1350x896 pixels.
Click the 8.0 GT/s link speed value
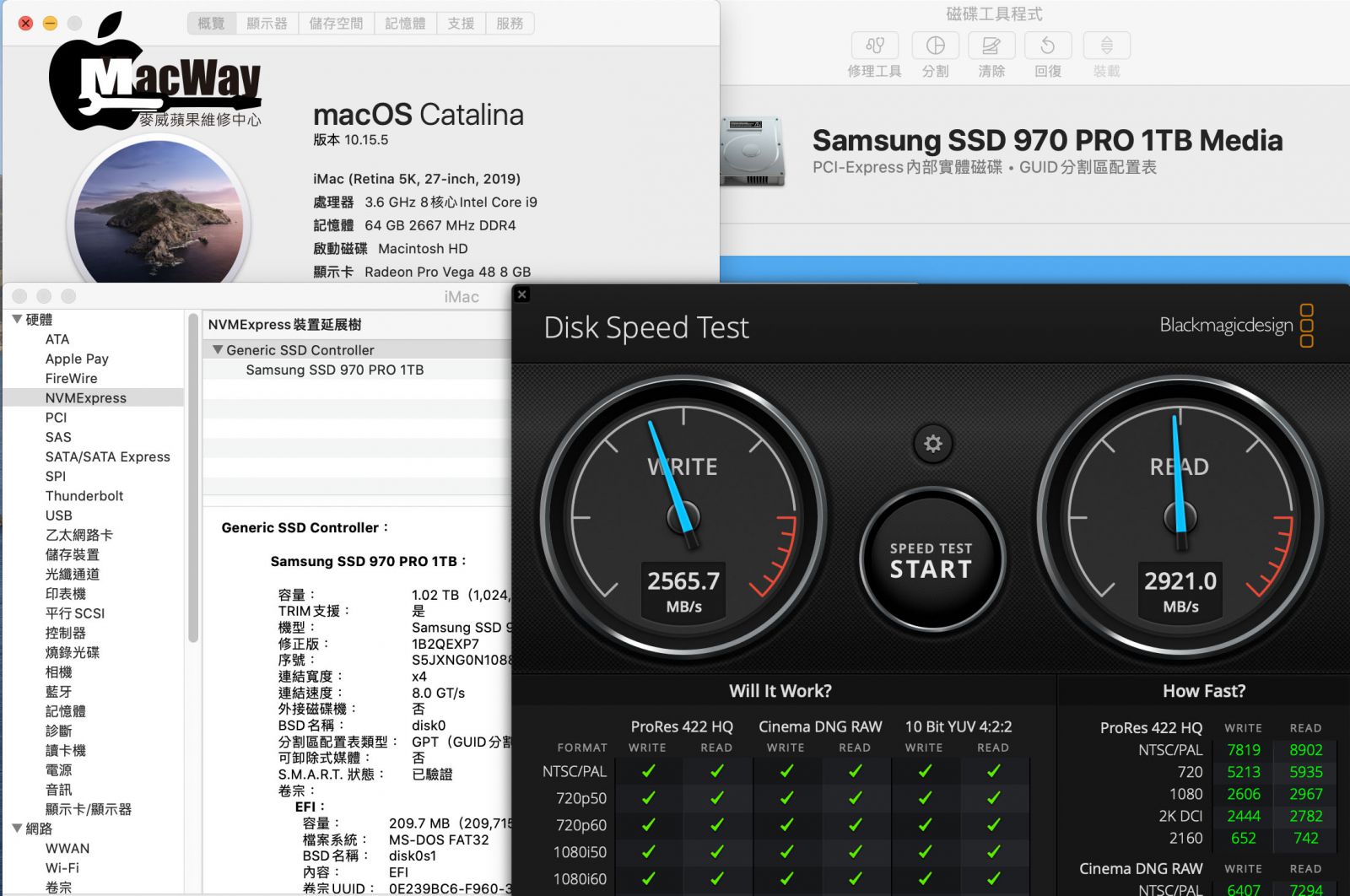coord(438,693)
